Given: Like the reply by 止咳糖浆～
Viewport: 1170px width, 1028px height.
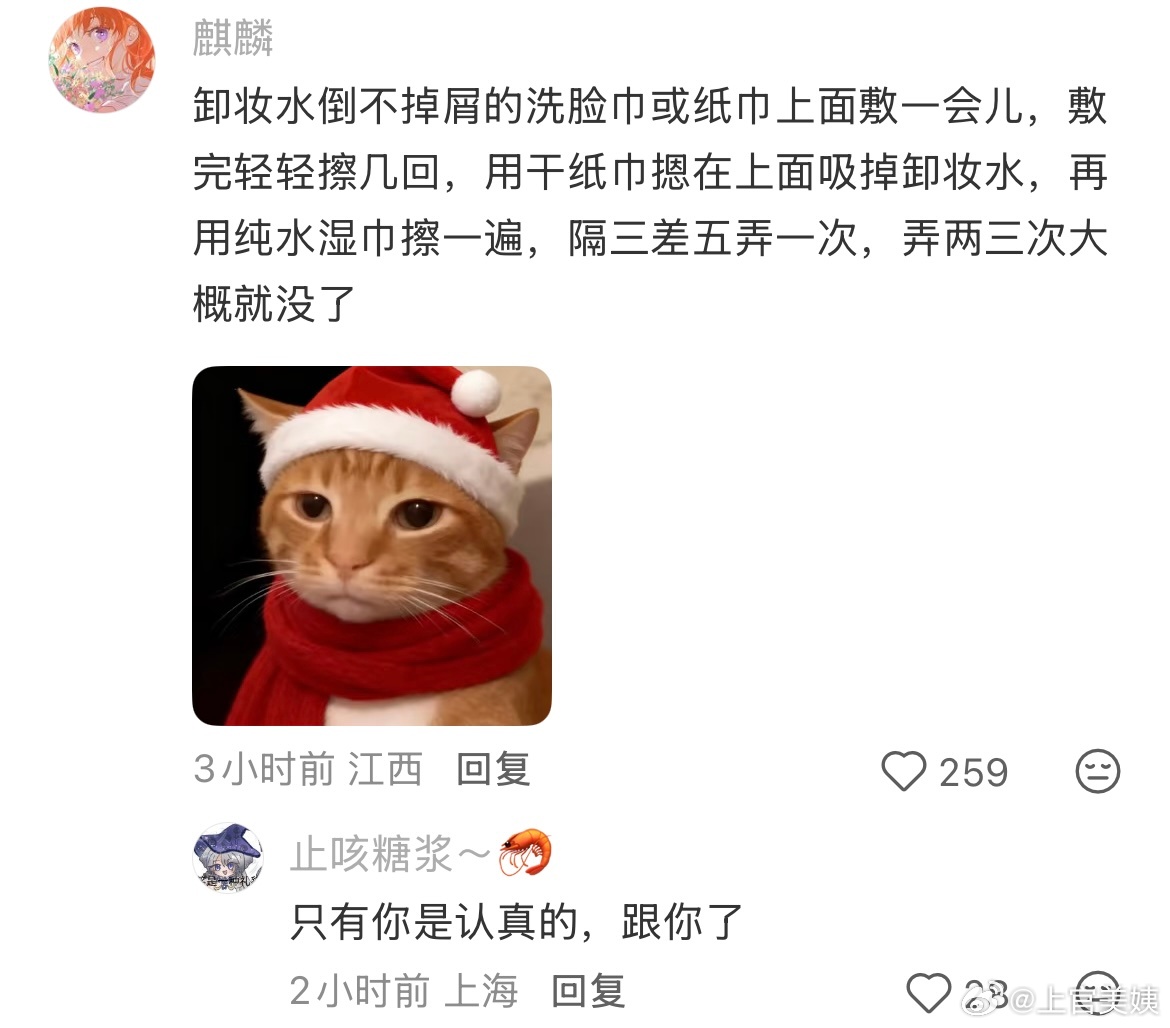Looking at the screenshot, I should pyautogui.click(x=928, y=993).
